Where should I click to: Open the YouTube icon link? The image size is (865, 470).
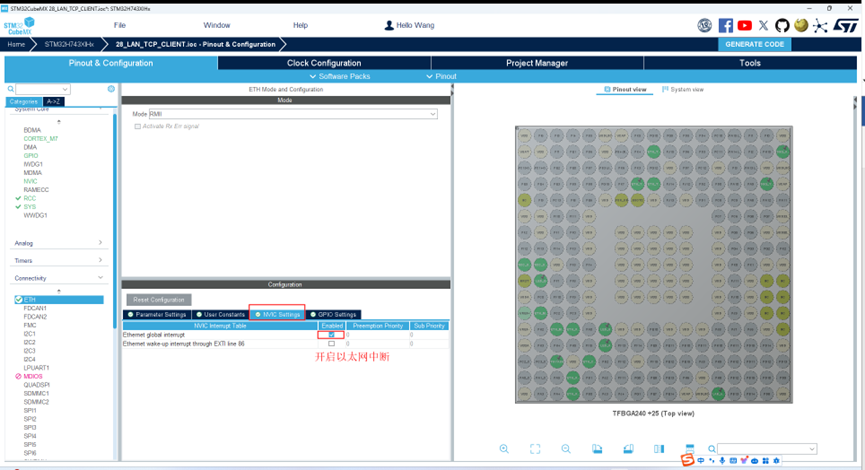[745, 25]
